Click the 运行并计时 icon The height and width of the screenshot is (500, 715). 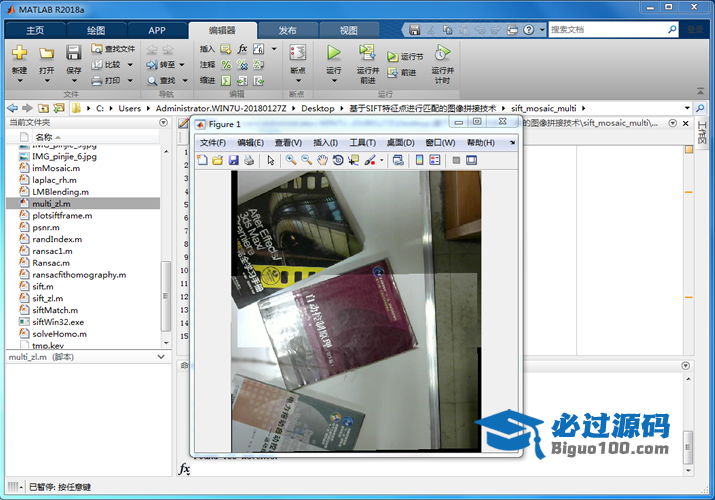tap(442, 52)
